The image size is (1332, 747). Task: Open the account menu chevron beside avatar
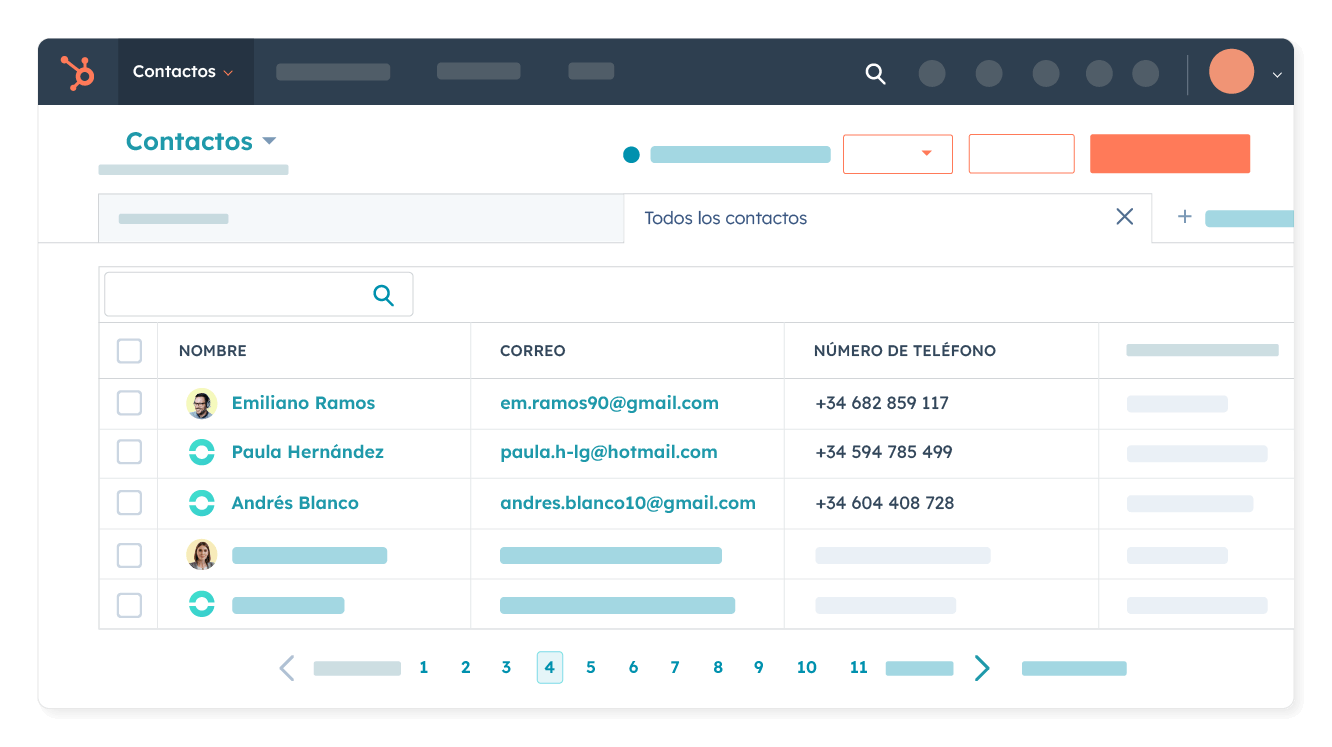click(x=1276, y=74)
